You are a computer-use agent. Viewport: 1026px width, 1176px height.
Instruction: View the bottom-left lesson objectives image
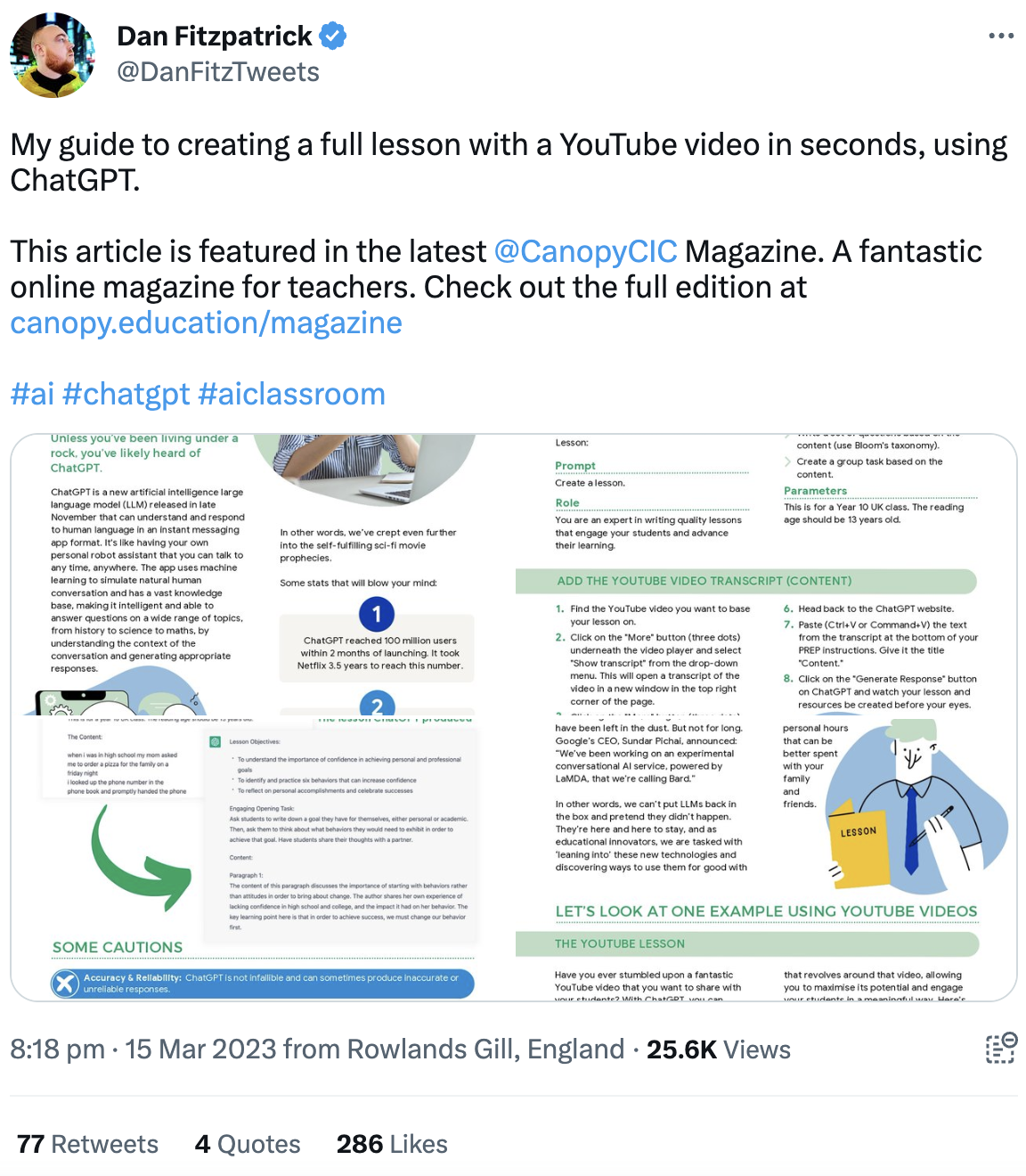(x=262, y=859)
